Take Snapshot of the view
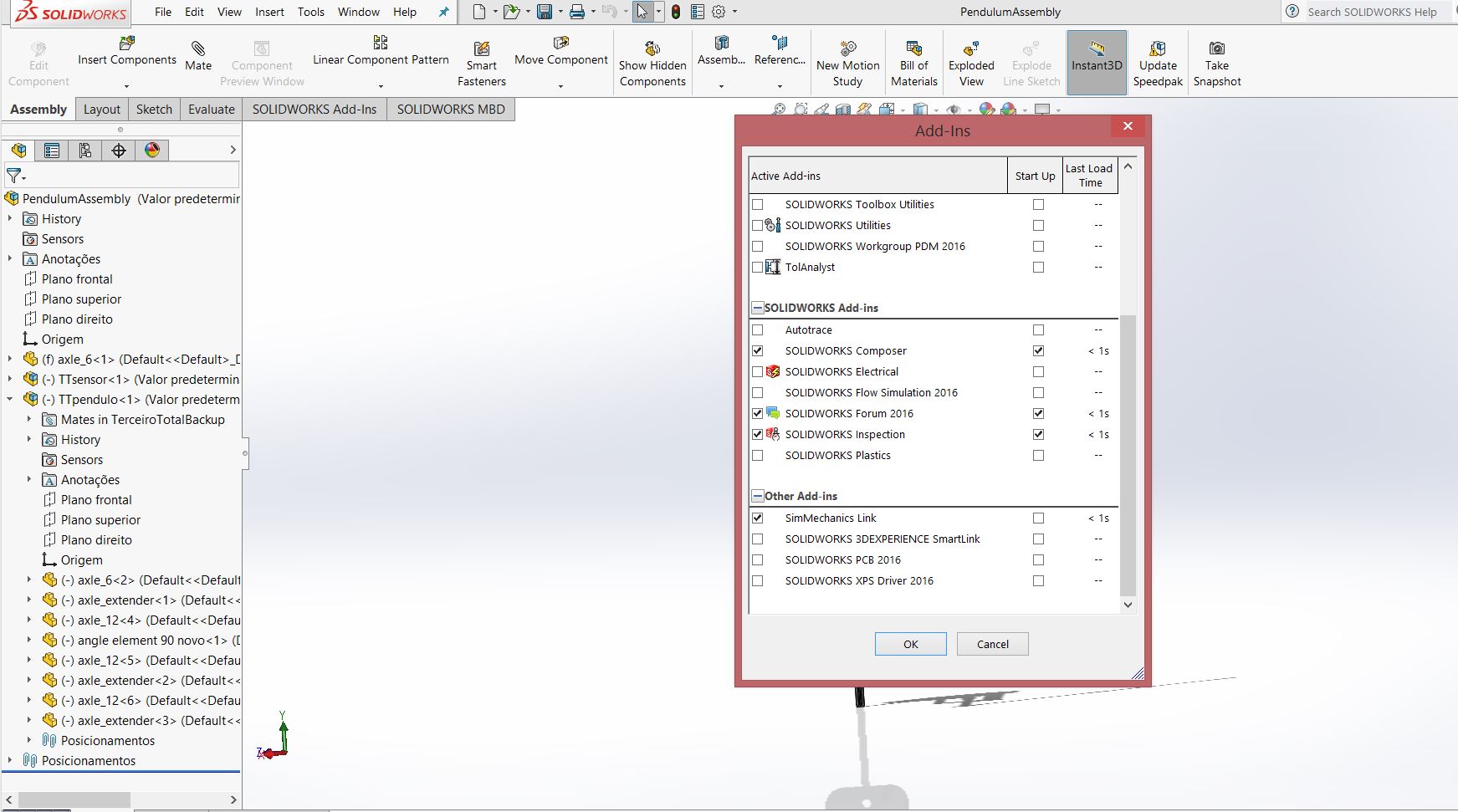The image size is (1458, 812). click(1217, 64)
